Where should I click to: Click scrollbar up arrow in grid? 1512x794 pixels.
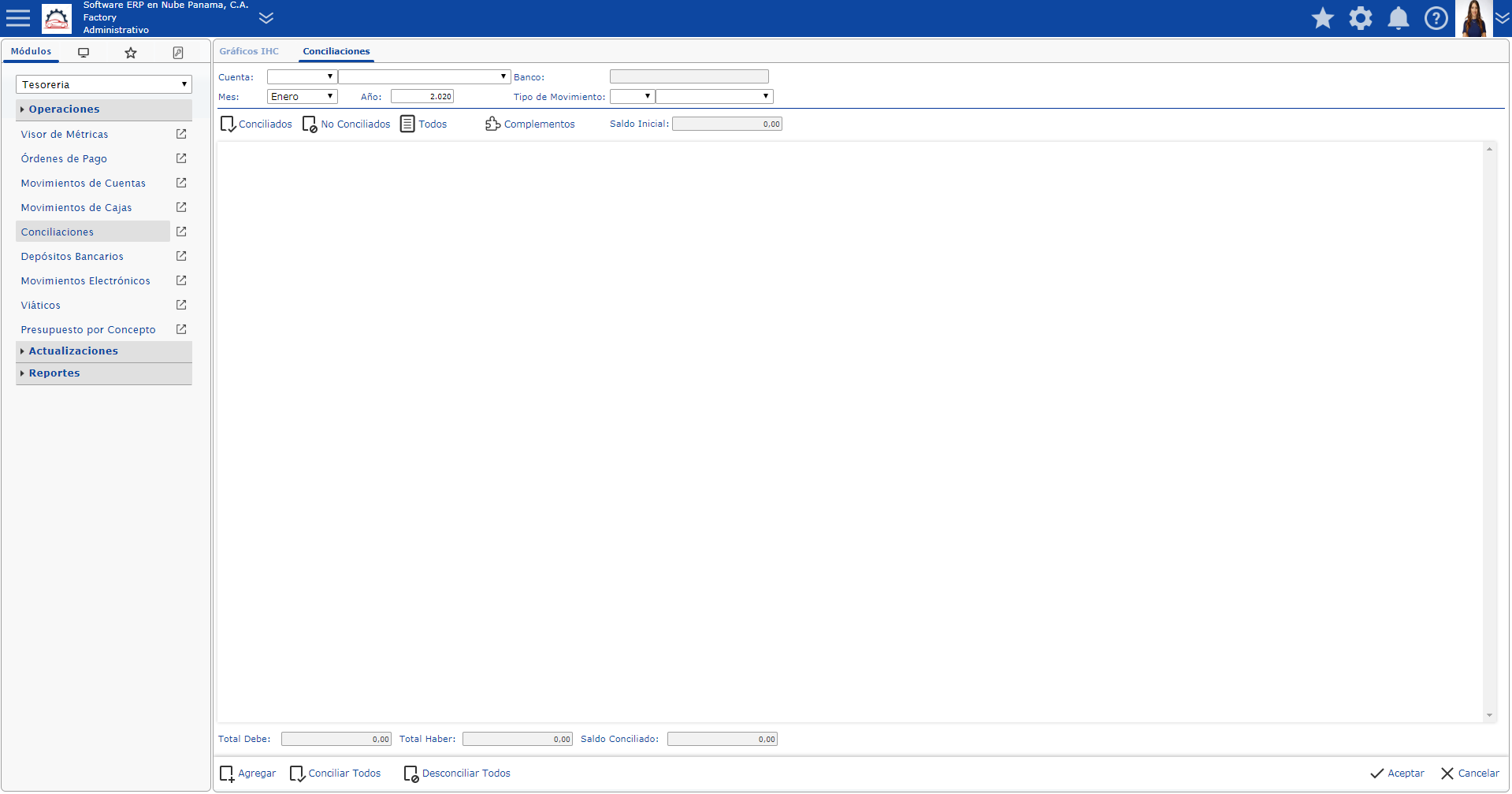coord(1489,149)
